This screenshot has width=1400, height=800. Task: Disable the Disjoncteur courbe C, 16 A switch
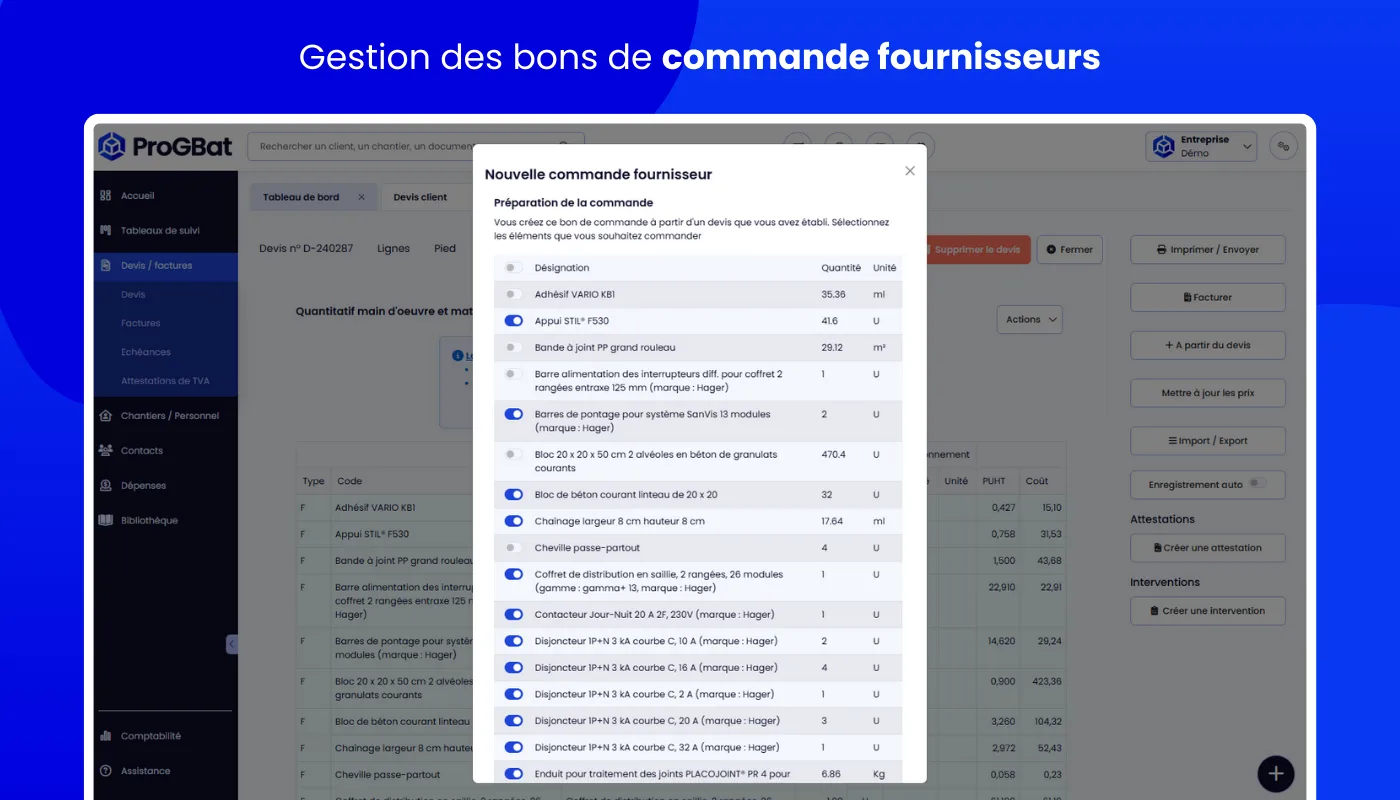(x=514, y=668)
